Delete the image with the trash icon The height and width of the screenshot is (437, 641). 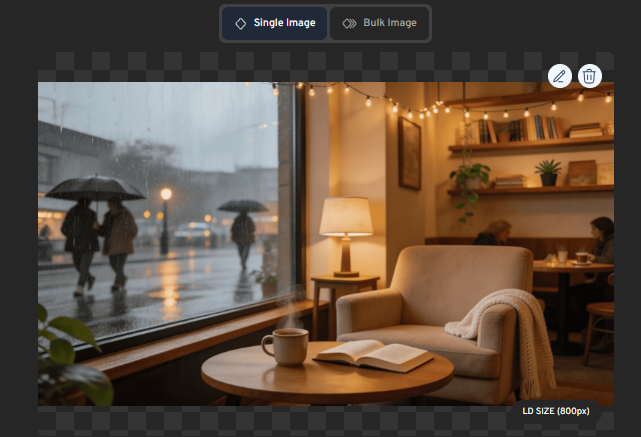pos(590,76)
